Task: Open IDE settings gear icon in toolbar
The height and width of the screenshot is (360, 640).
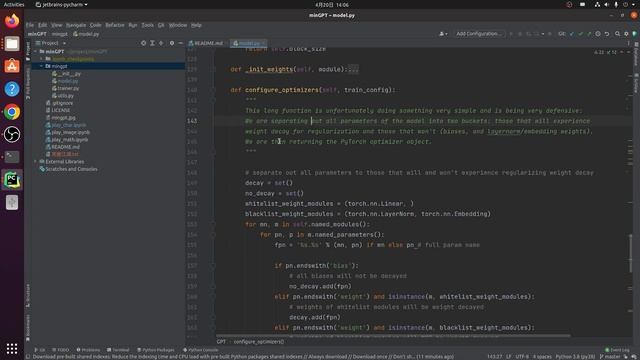Action: [626, 34]
